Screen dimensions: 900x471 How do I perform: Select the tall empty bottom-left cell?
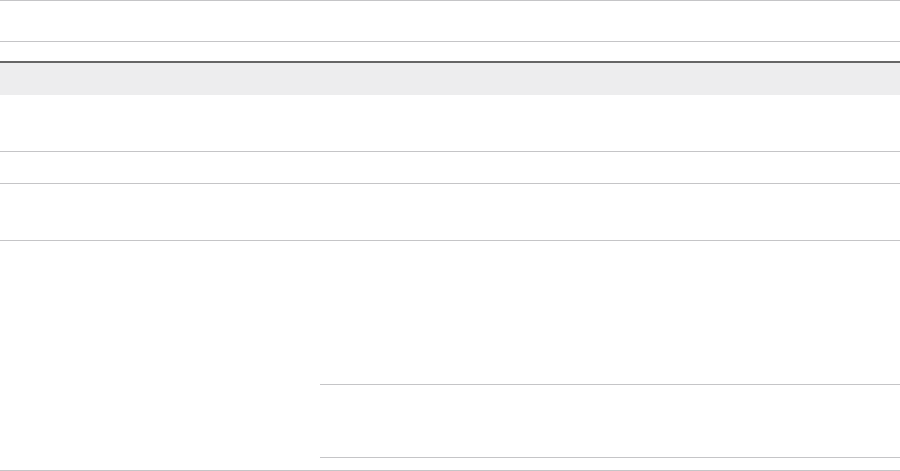pyautogui.click(x=160, y=355)
